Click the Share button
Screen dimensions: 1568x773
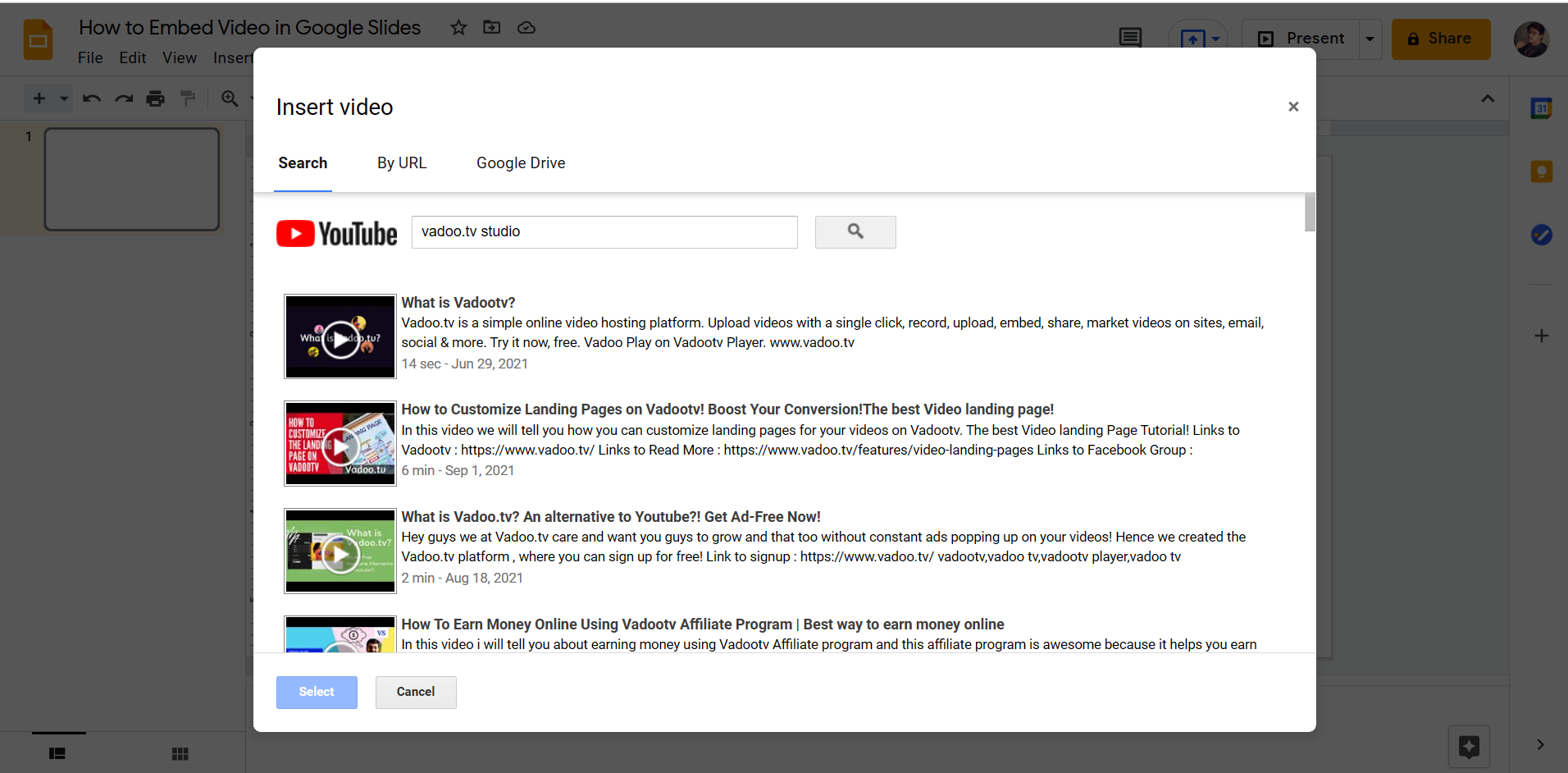[x=1441, y=39]
